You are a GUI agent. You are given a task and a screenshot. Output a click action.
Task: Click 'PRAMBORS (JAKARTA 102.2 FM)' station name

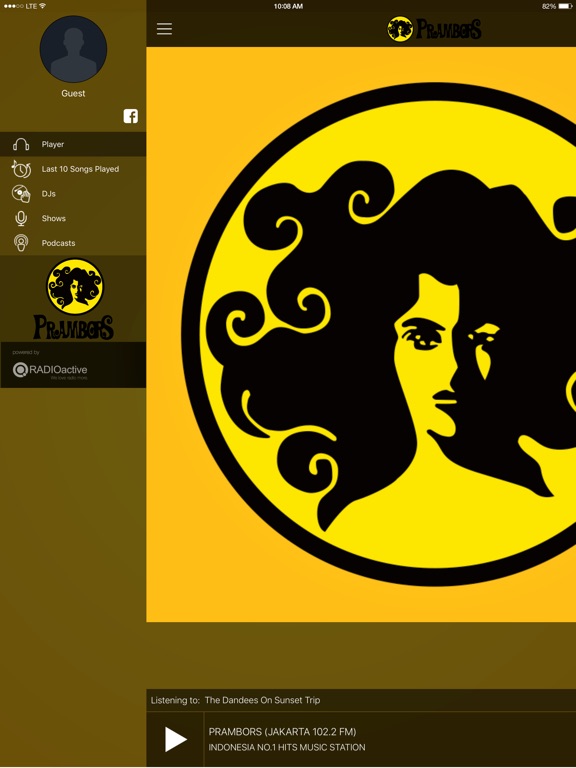pos(283,732)
